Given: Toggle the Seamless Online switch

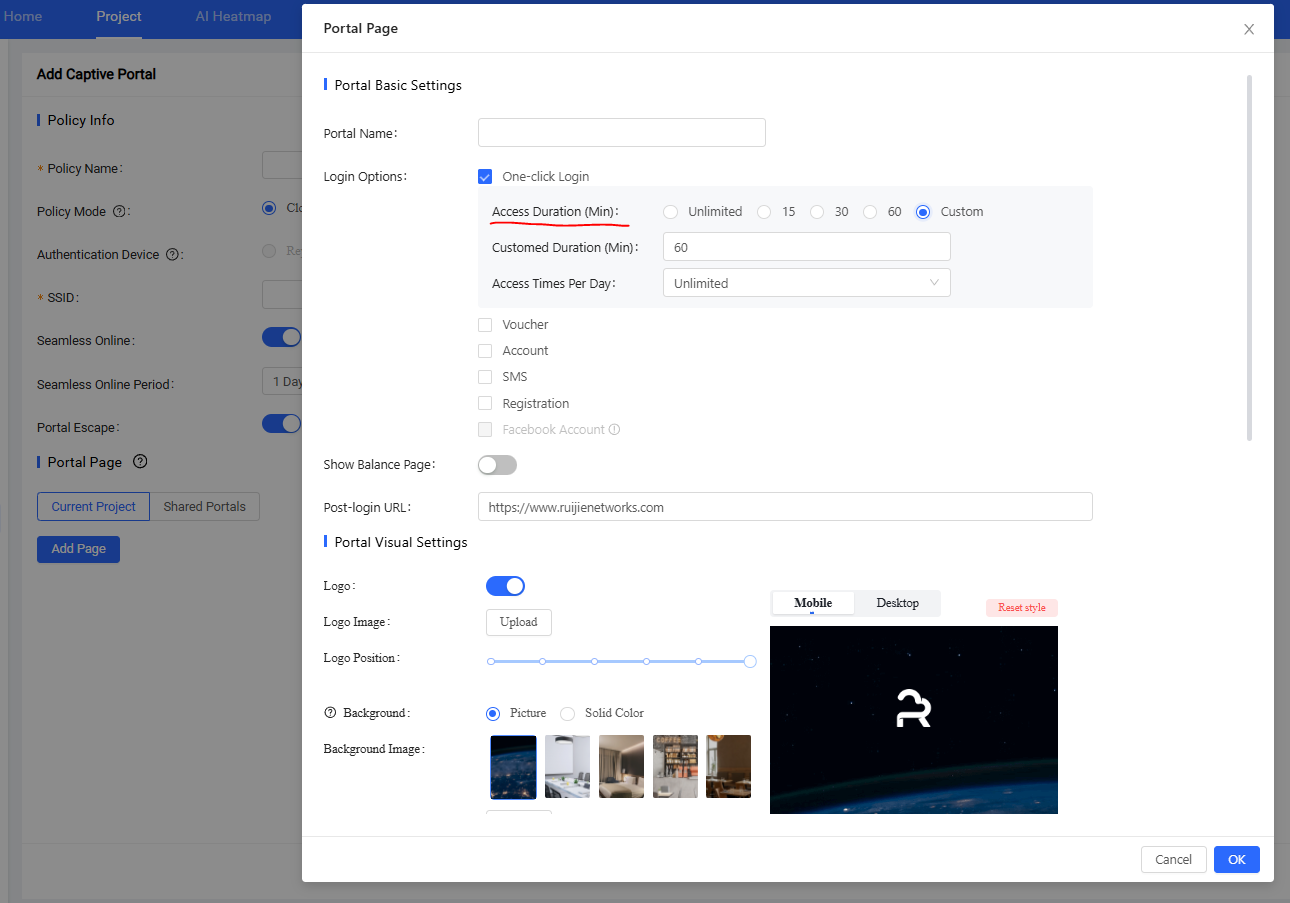Looking at the screenshot, I should [x=281, y=337].
